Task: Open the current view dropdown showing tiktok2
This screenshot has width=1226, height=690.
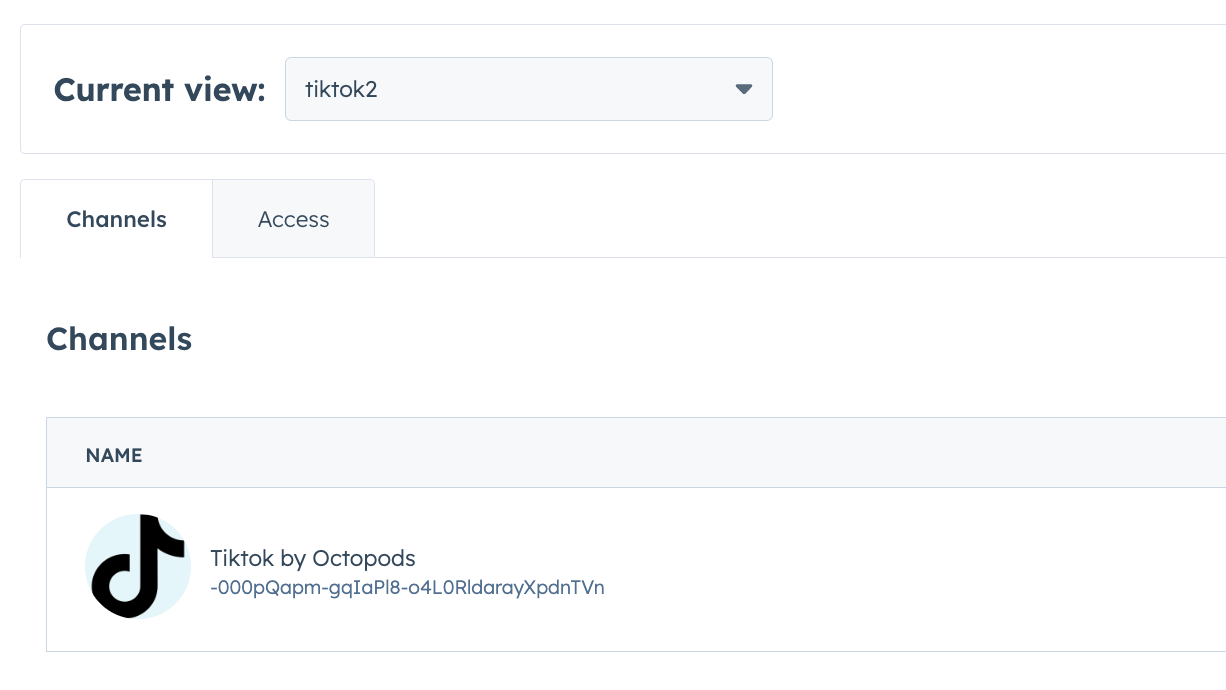Action: click(x=528, y=89)
